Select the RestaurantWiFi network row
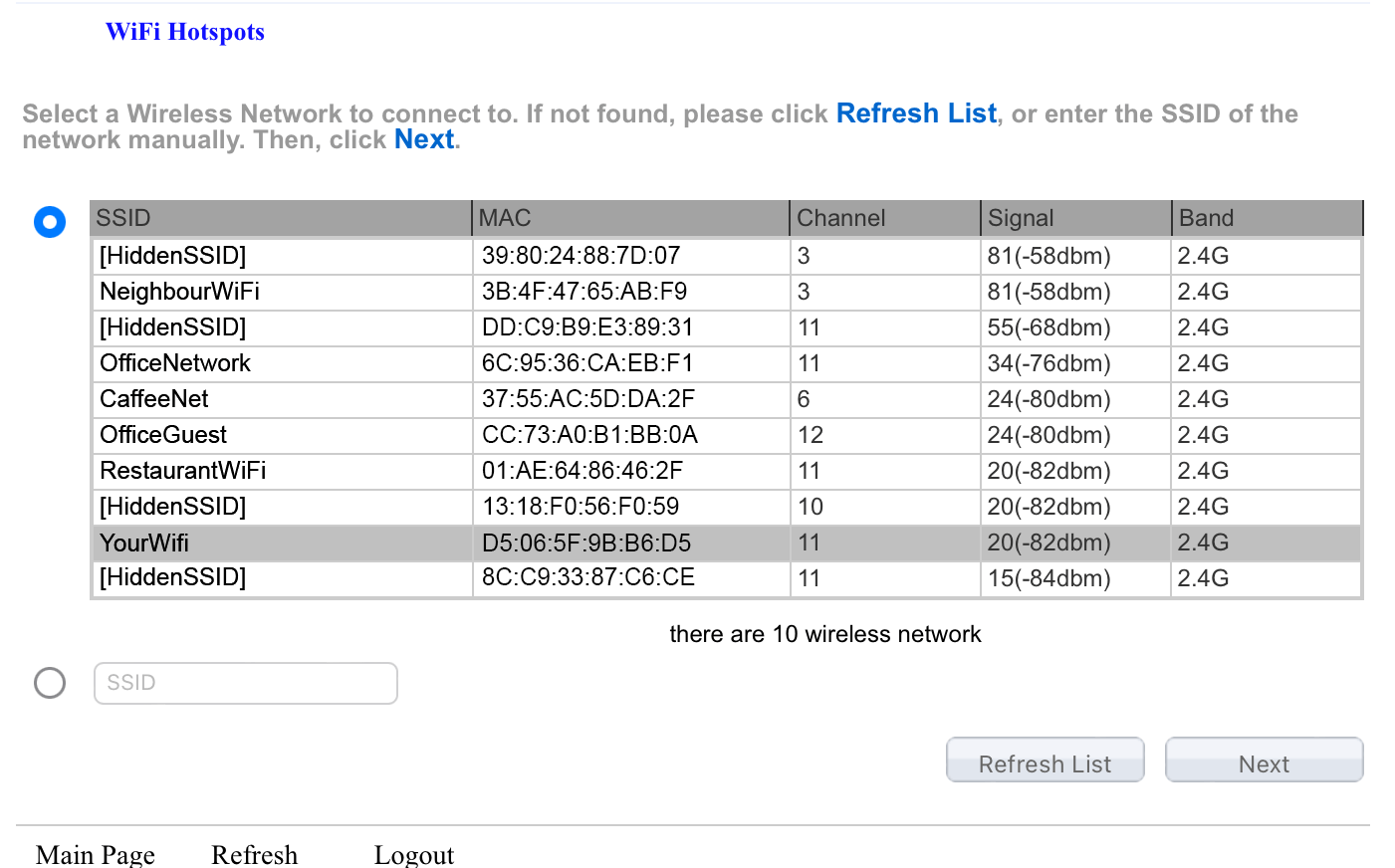 pos(183,471)
